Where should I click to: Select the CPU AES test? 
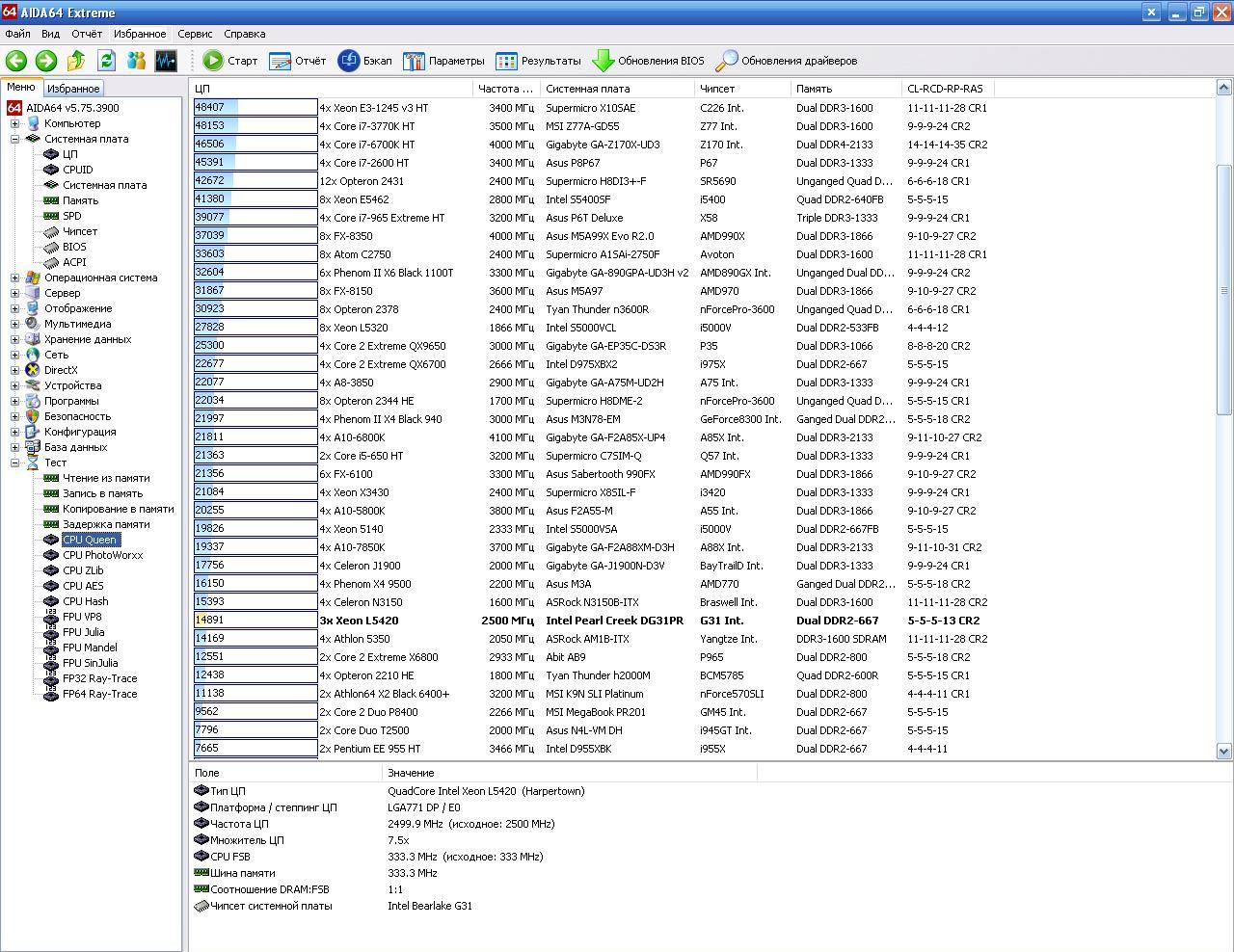click(x=83, y=586)
